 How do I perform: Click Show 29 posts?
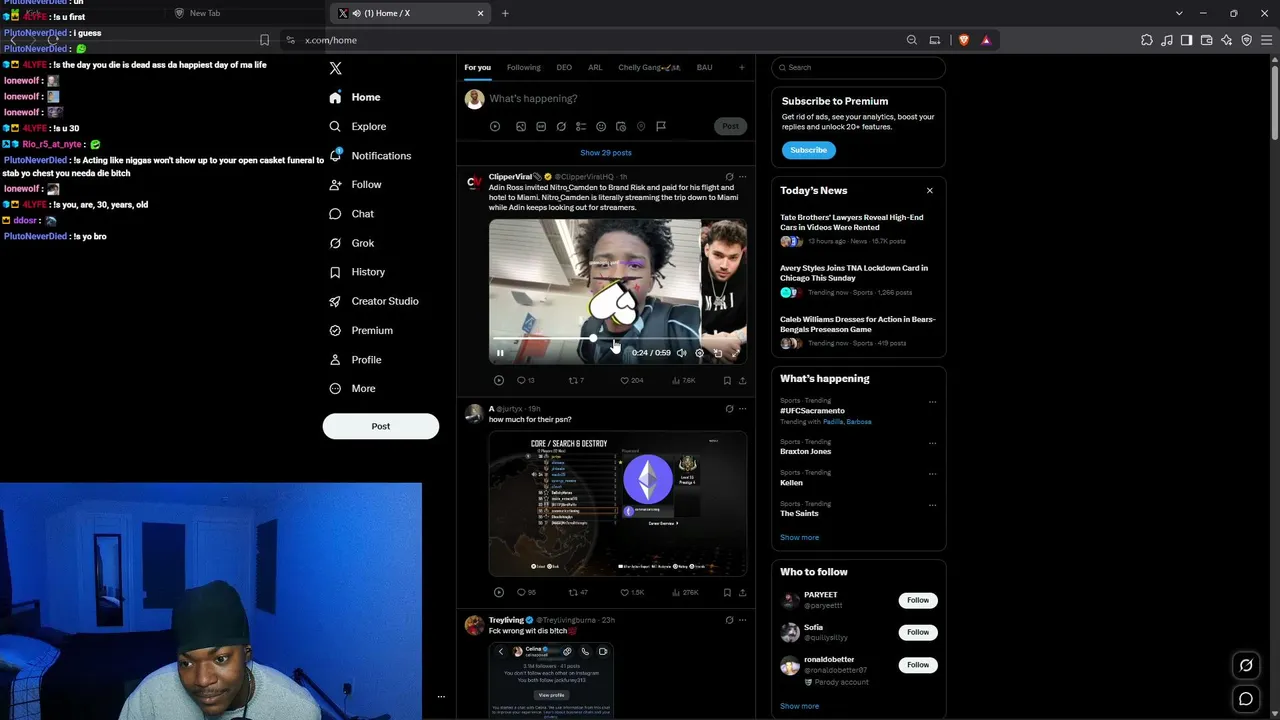pos(606,153)
